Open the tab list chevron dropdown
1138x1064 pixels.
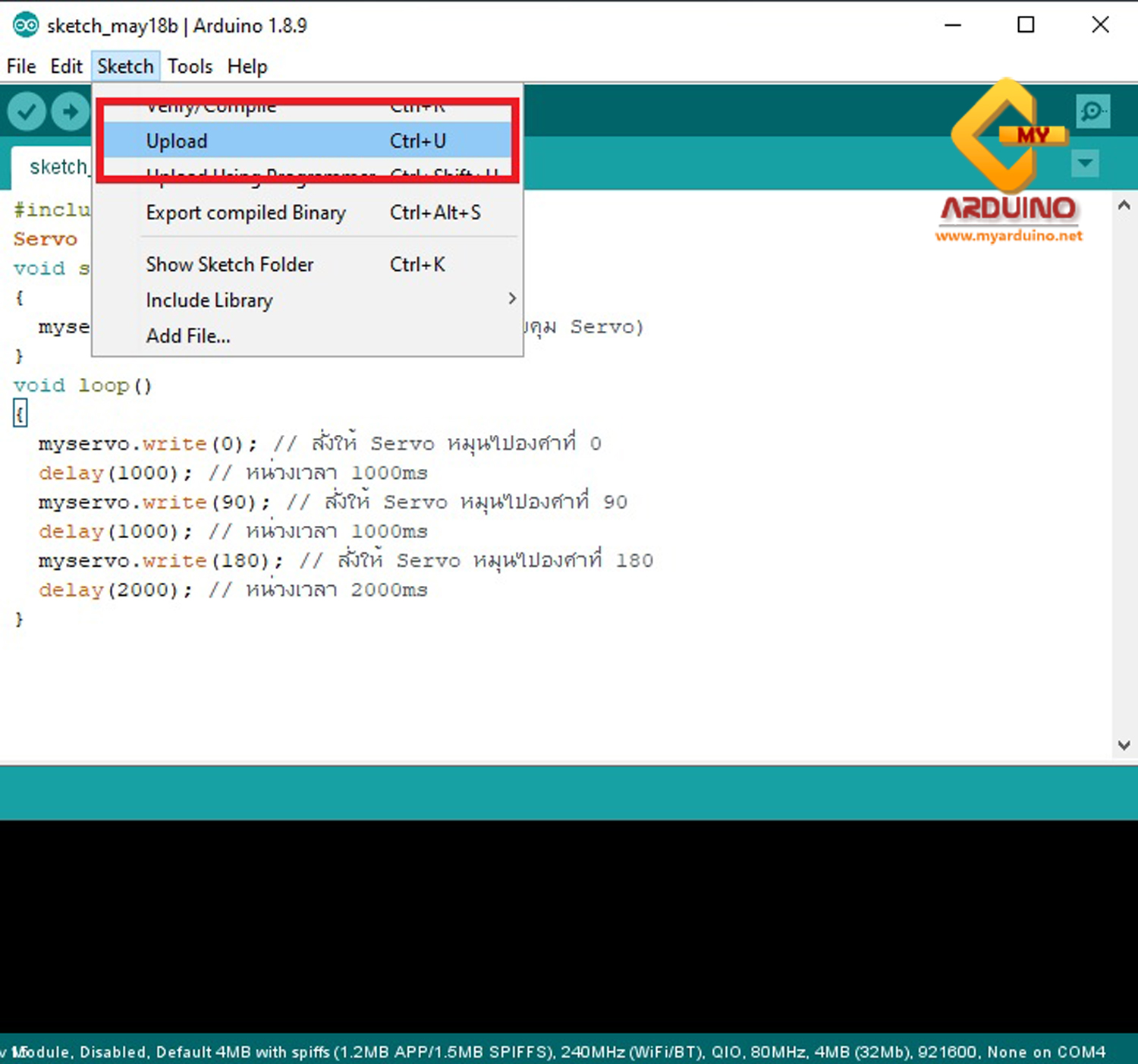click(1085, 163)
